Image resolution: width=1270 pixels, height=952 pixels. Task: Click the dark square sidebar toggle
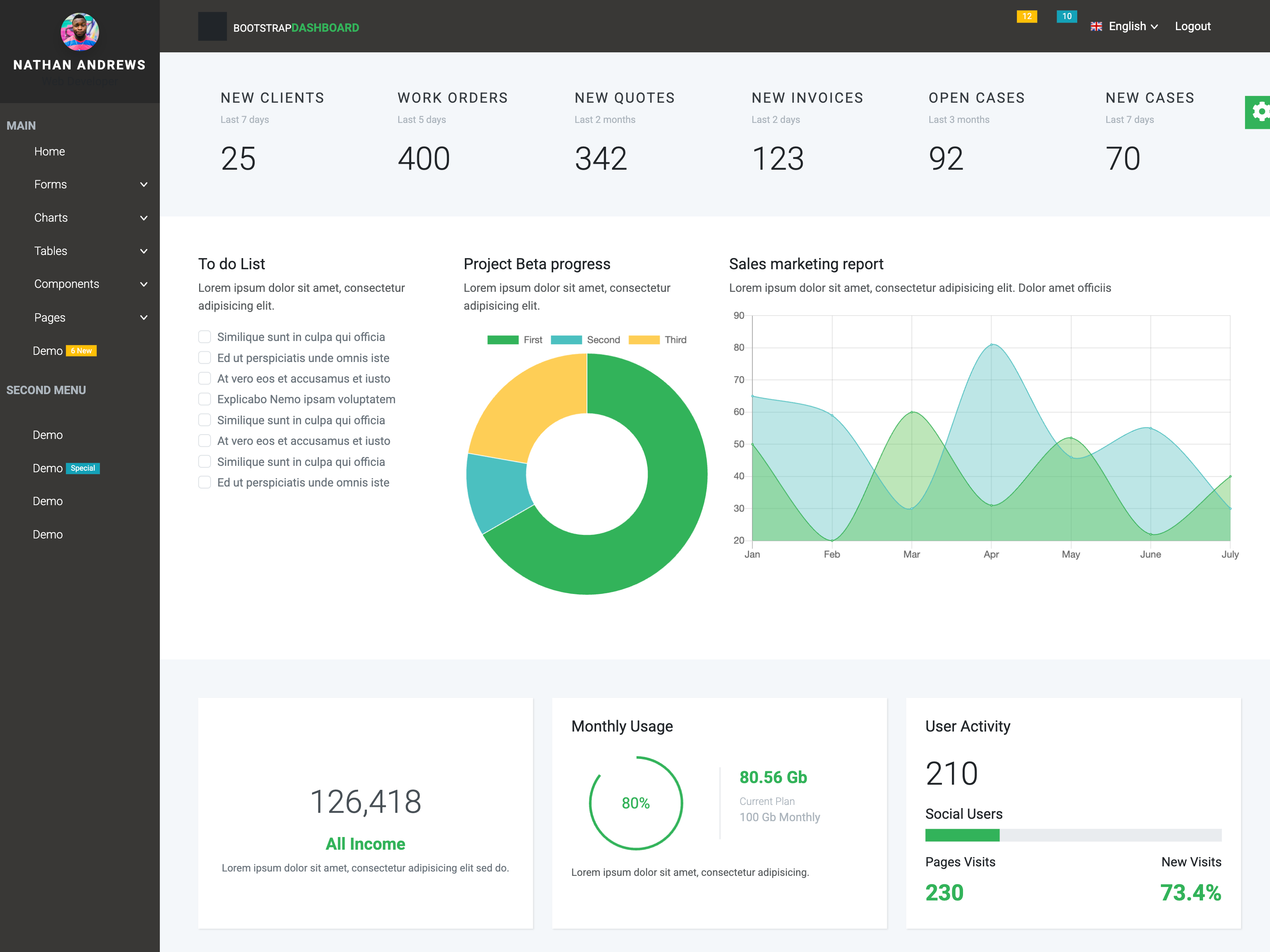(212, 27)
